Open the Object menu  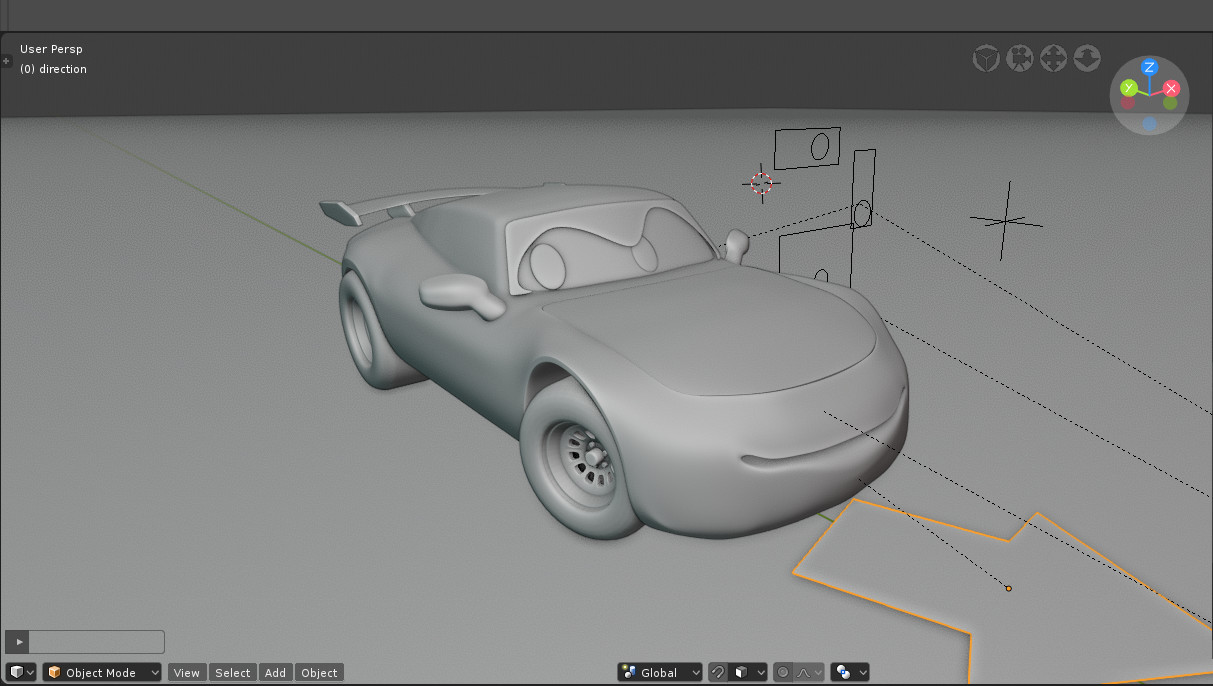pos(319,673)
